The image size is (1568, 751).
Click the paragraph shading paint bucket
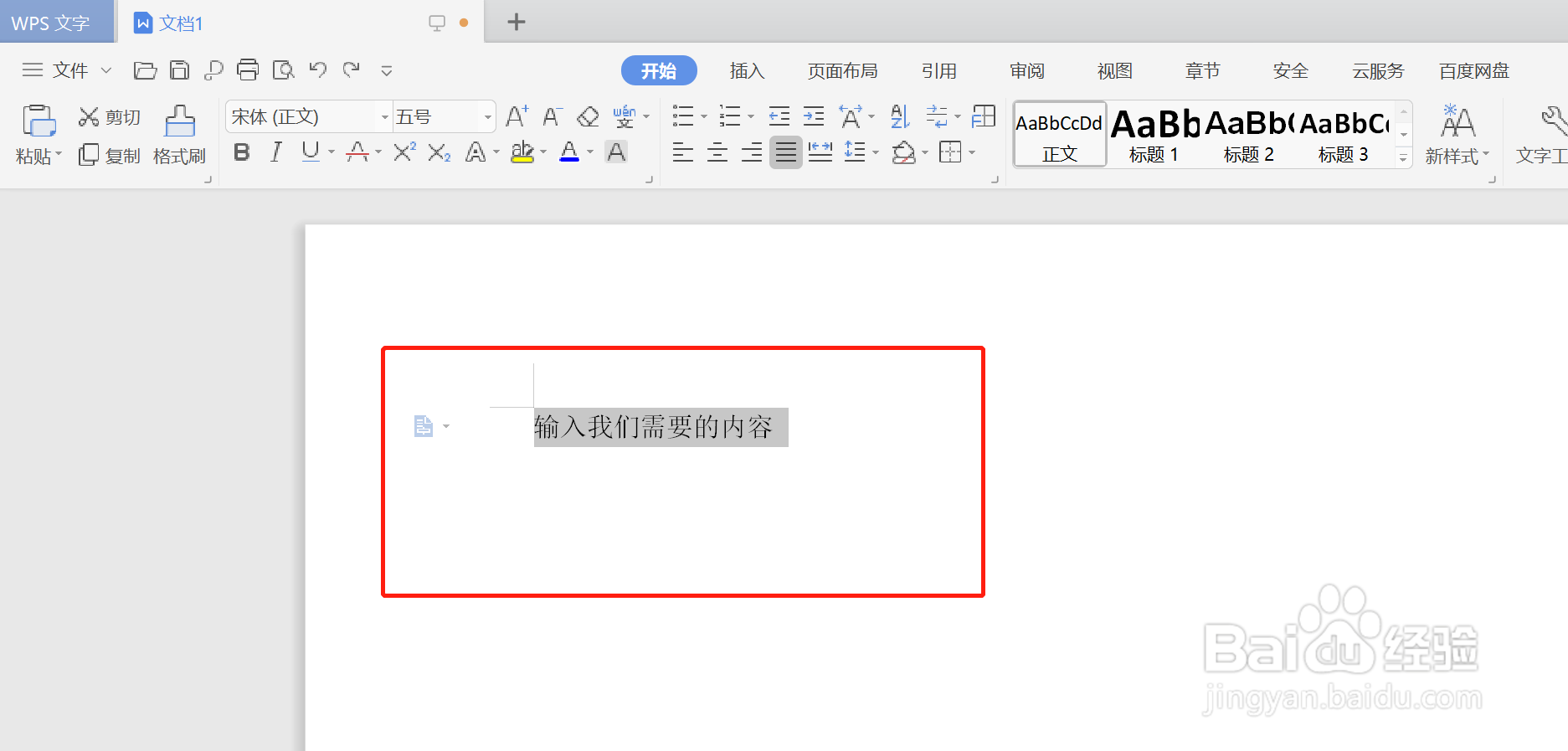903,152
